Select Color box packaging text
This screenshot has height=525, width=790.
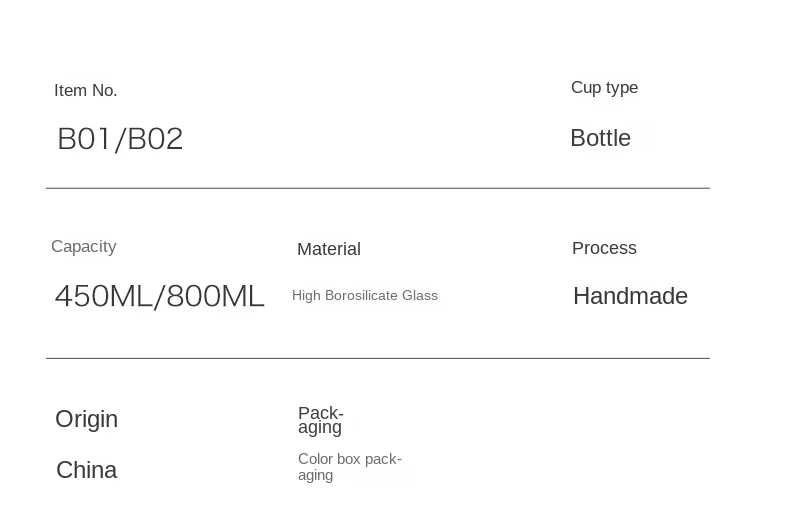350,467
